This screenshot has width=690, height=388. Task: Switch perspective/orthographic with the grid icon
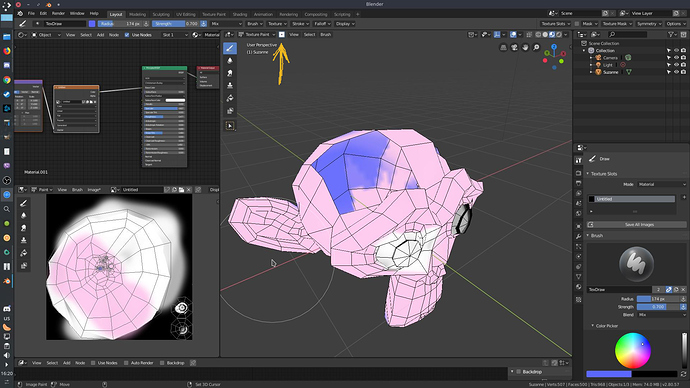(x=503, y=47)
